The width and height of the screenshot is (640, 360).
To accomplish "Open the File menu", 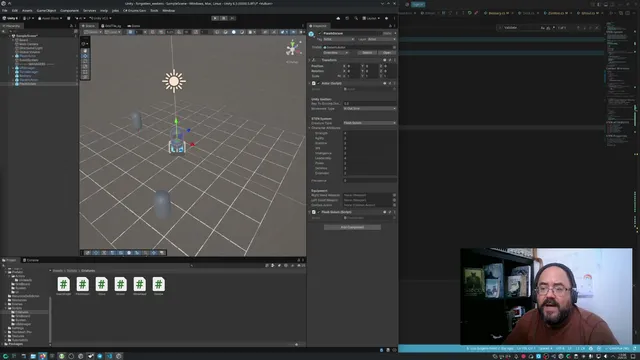I will (5, 11).
